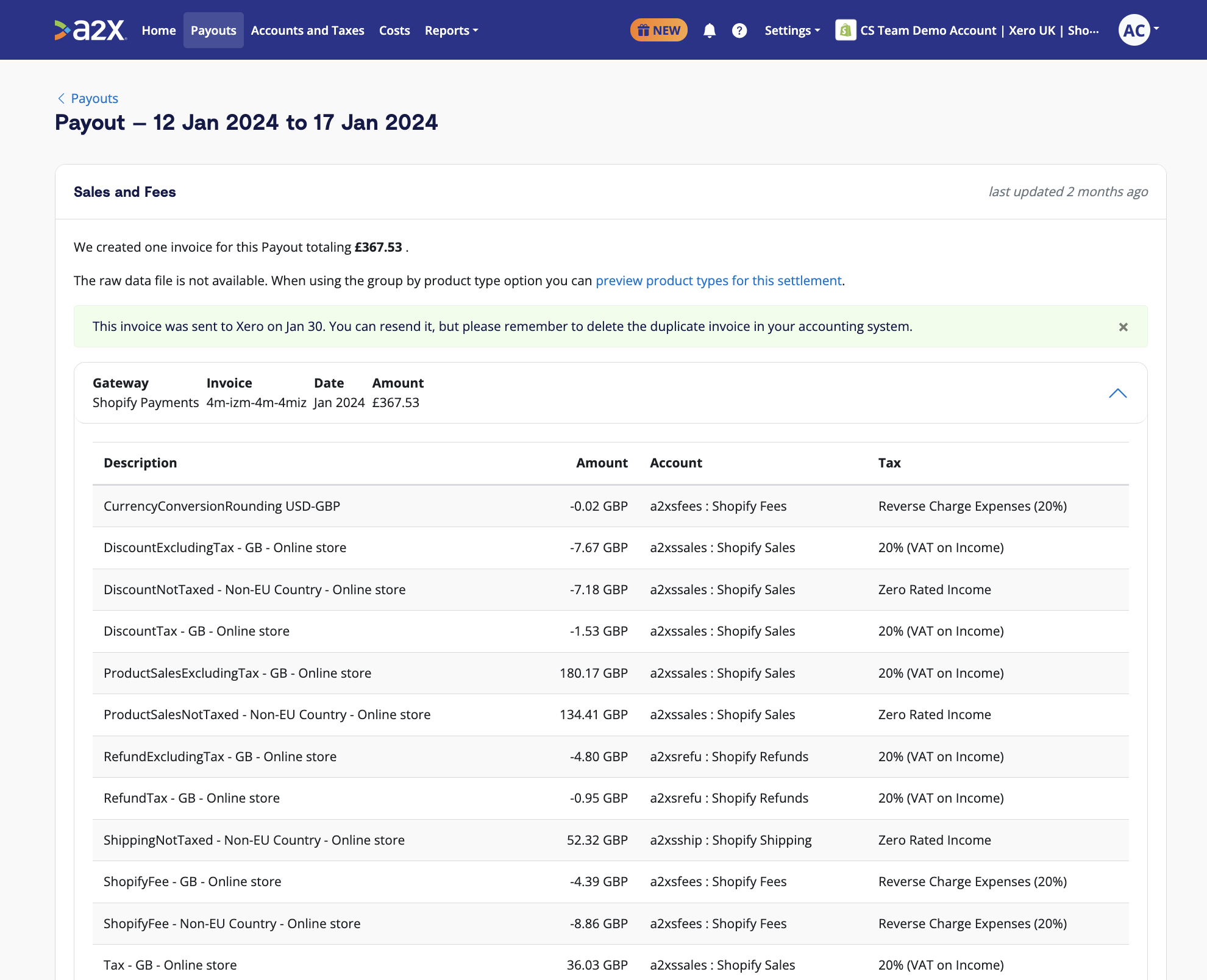Click Zero Rated Income for ShippingNotTaxed
This screenshot has width=1207, height=980.
tap(935, 840)
